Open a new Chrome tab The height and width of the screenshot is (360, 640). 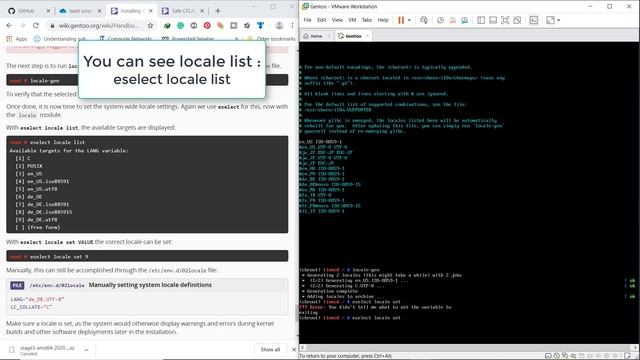tap(218, 11)
